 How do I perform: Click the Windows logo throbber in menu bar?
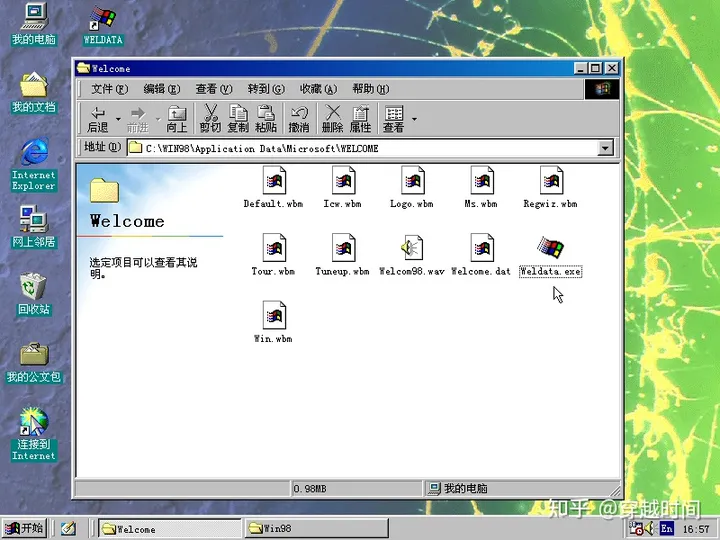602,89
